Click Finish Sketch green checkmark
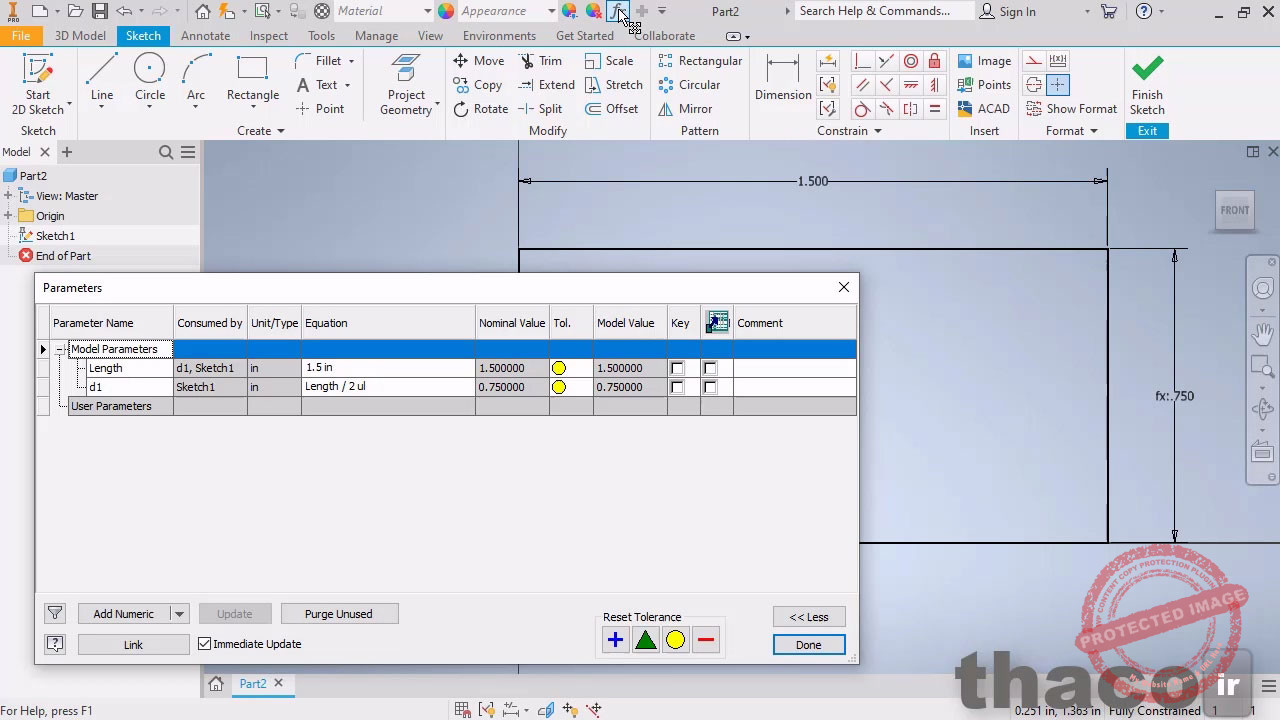 coord(1147,85)
